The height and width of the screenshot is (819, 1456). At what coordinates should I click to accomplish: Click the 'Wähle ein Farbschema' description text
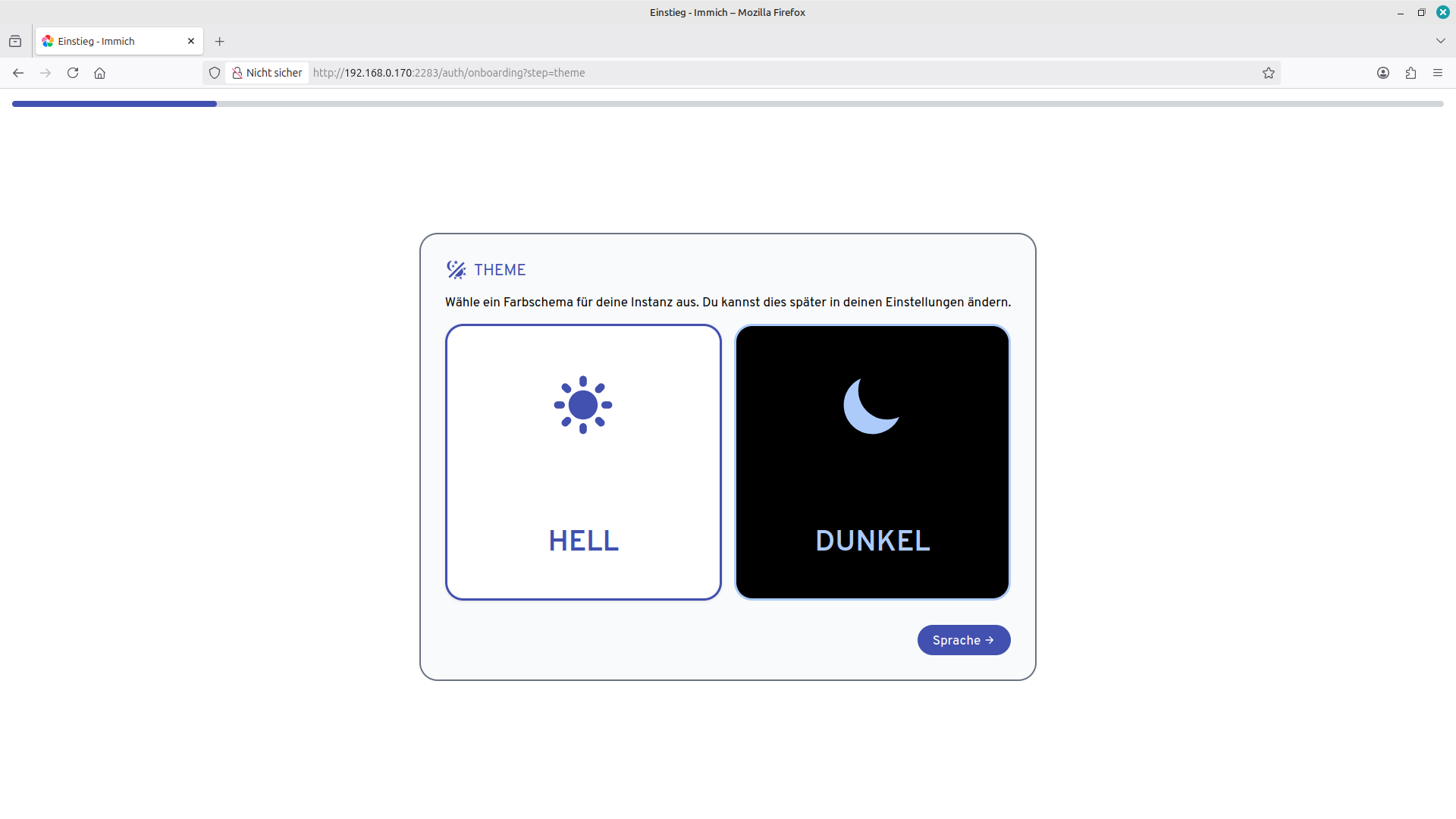pos(728,302)
